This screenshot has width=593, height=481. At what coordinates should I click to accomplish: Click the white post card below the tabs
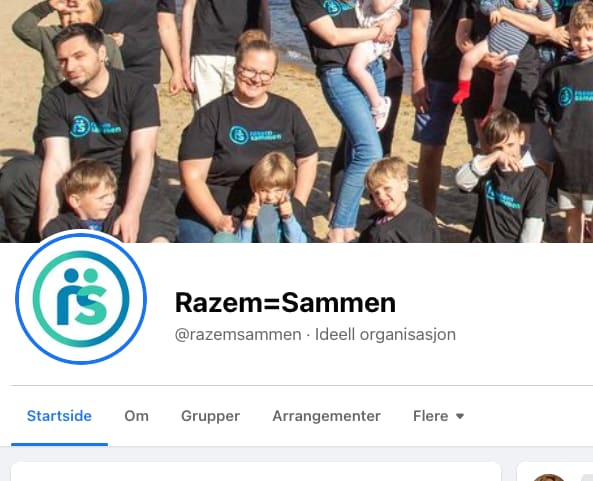click(x=256, y=472)
